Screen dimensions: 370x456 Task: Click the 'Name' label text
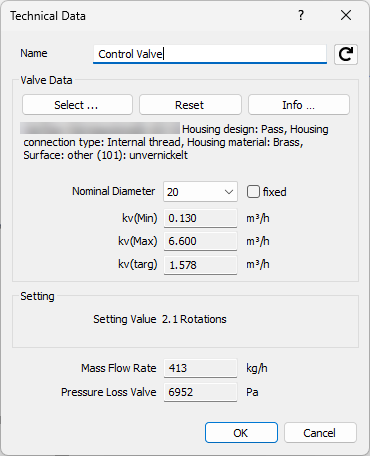(34, 53)
